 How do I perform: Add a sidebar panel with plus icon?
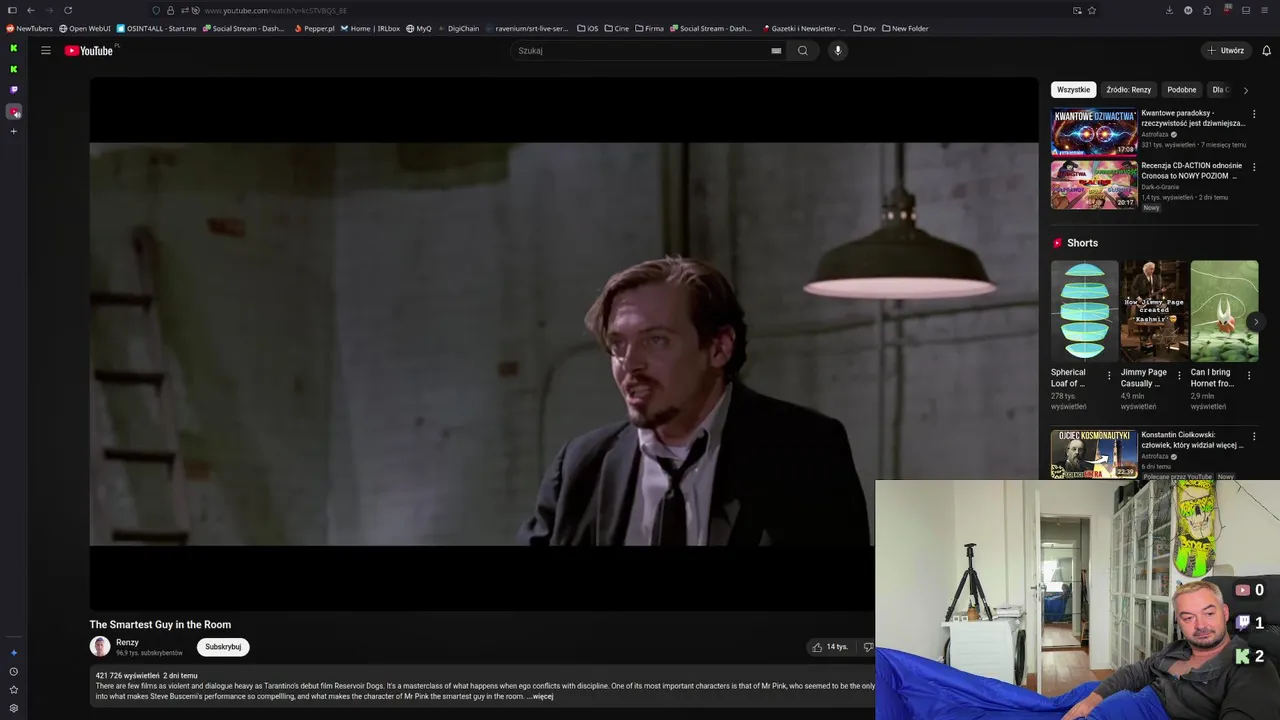pyautogui.click(x=13, y=131)
